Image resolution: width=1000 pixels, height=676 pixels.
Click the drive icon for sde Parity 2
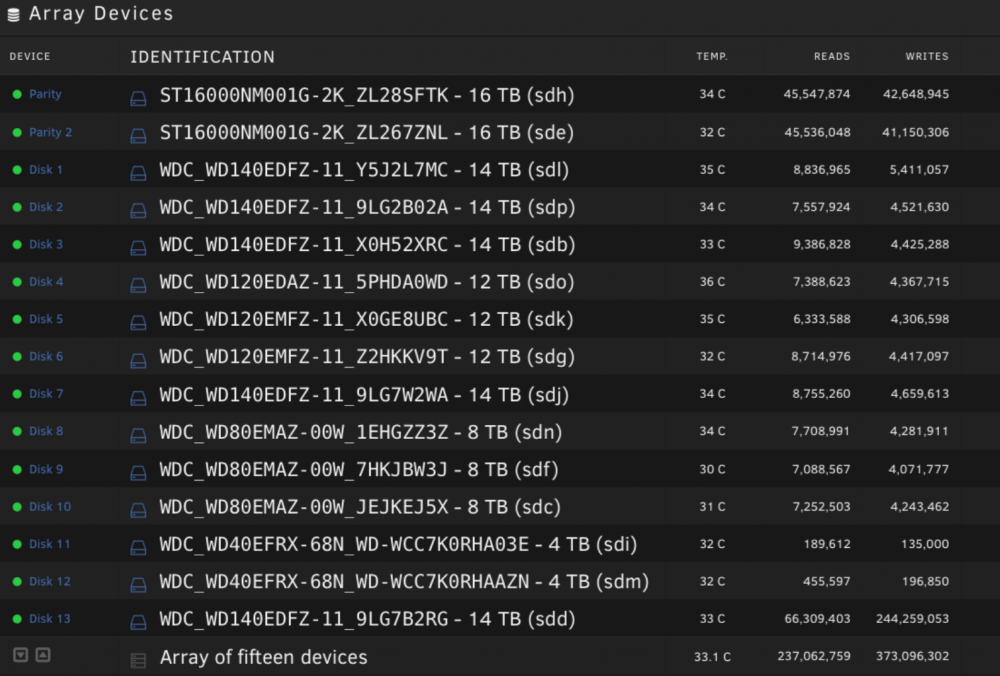pyautogui.click(x=138, y=136)
